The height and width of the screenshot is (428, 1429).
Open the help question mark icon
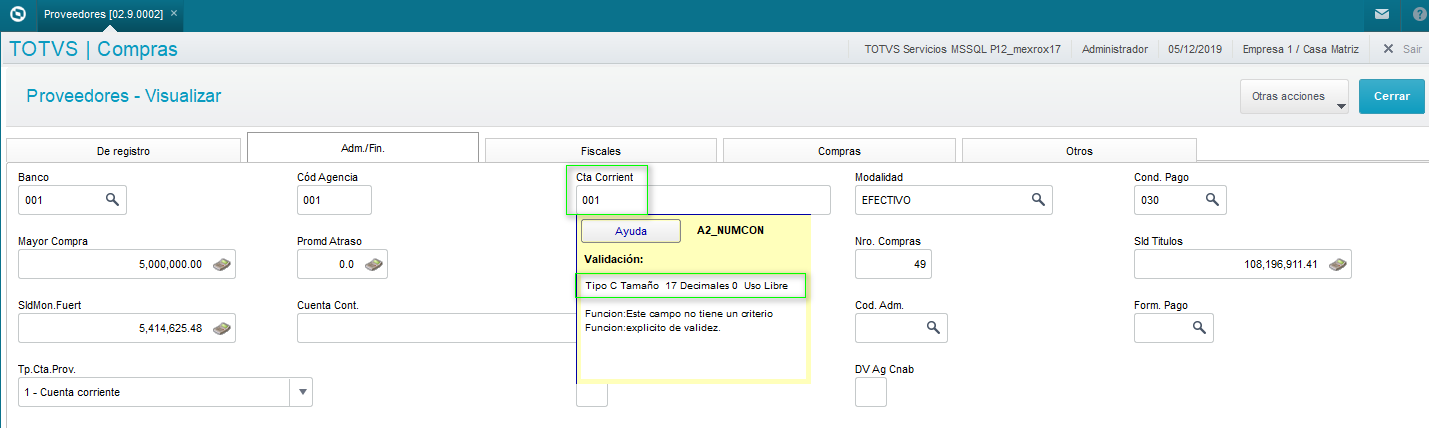pos(1420,15)
